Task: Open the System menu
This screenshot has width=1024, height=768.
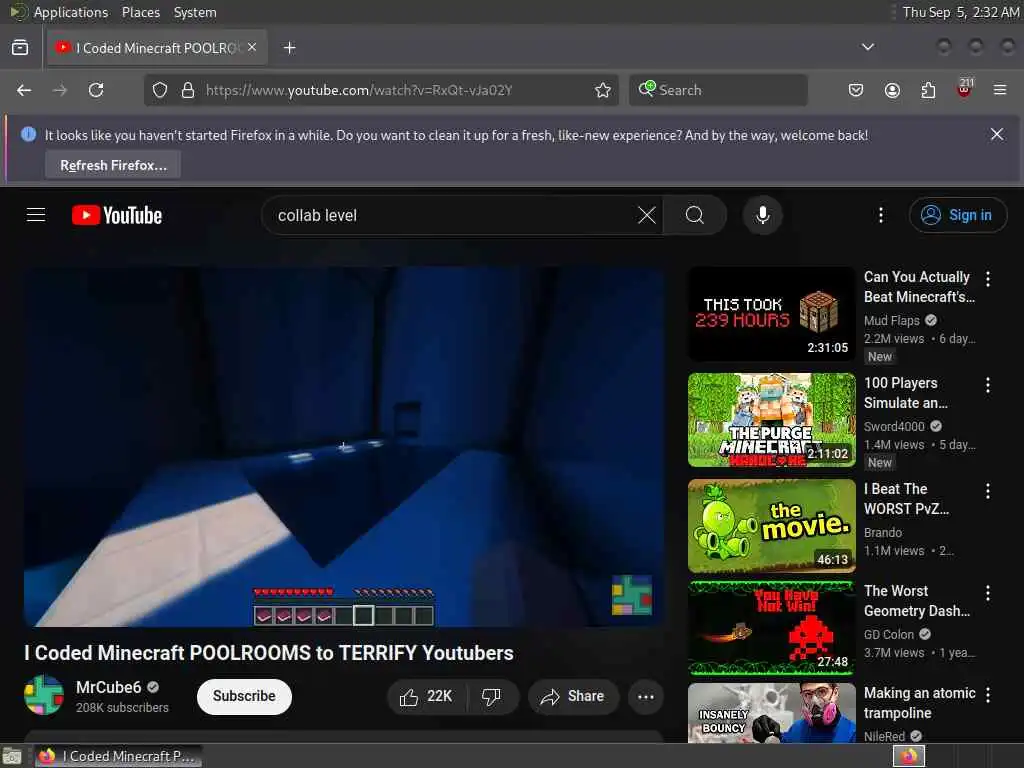Action: click(x=195, y=12)
